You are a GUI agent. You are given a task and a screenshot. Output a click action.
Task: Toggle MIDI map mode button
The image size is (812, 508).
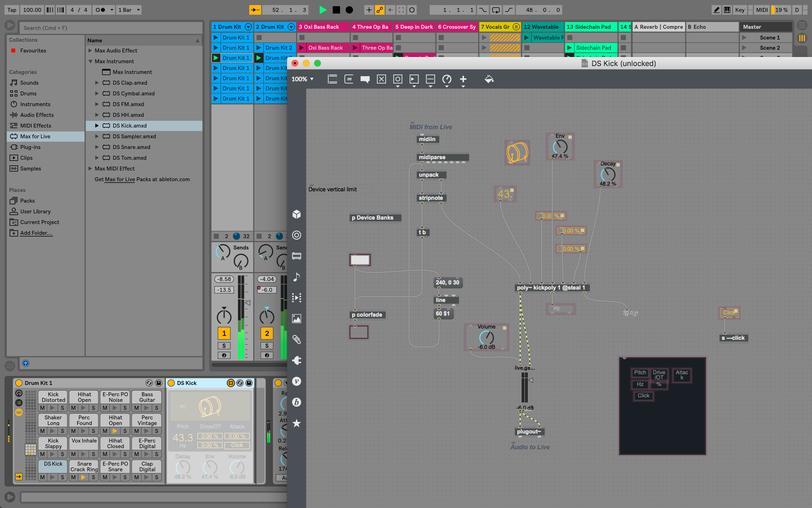click(762, 10)
